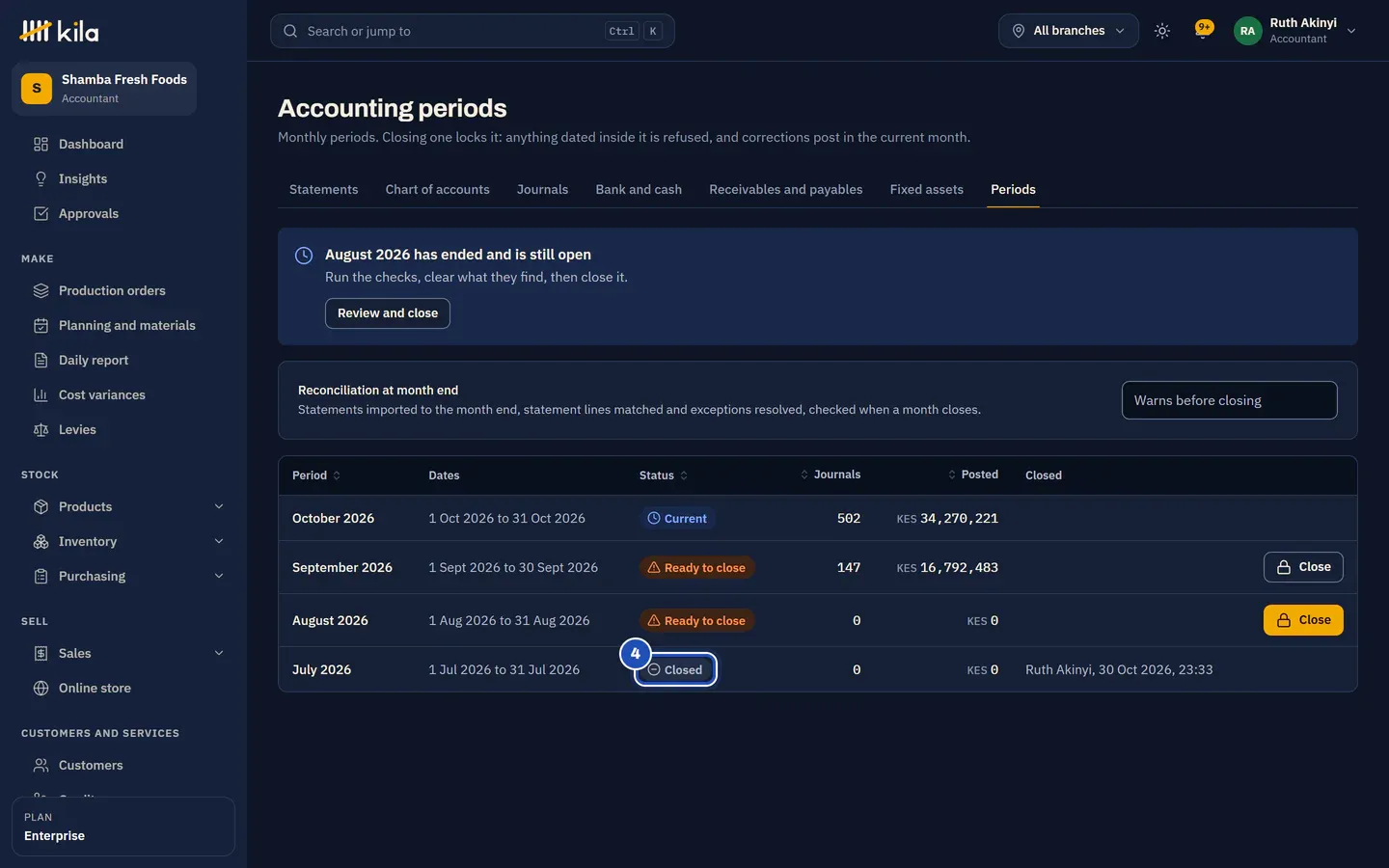Click the magnifier icon in search bar
Image resolution: width=1389 pixels, height=868 pixels.
(290, 31)
